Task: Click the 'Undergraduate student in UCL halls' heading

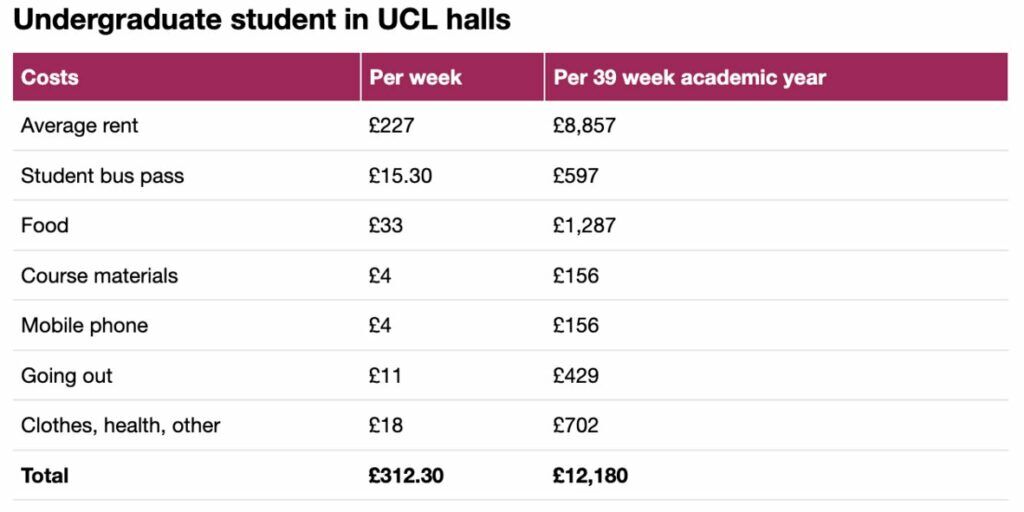Action: pos(262,20)
